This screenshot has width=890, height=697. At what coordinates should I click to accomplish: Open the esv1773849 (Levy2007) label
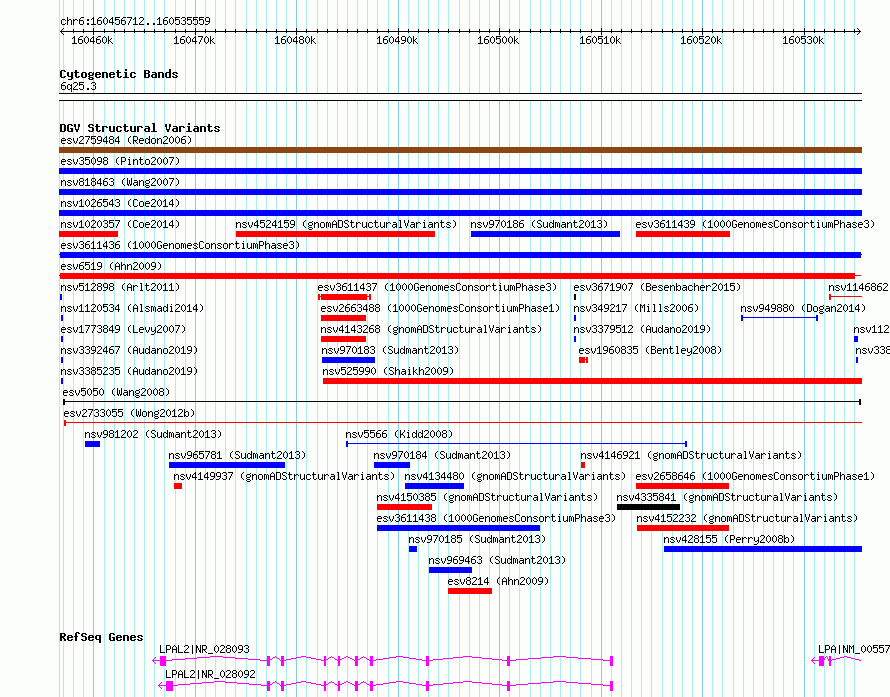(x=123, y=329)
